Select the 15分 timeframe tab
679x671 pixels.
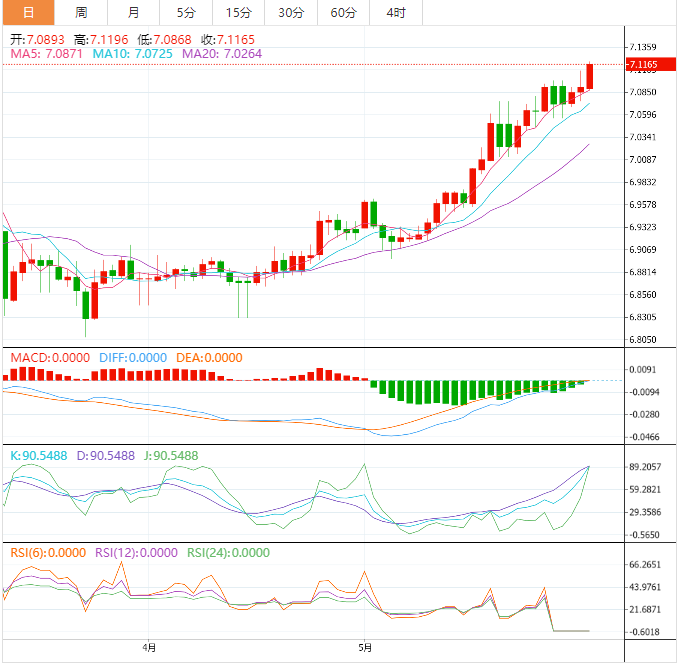click(x=238, y=13)
